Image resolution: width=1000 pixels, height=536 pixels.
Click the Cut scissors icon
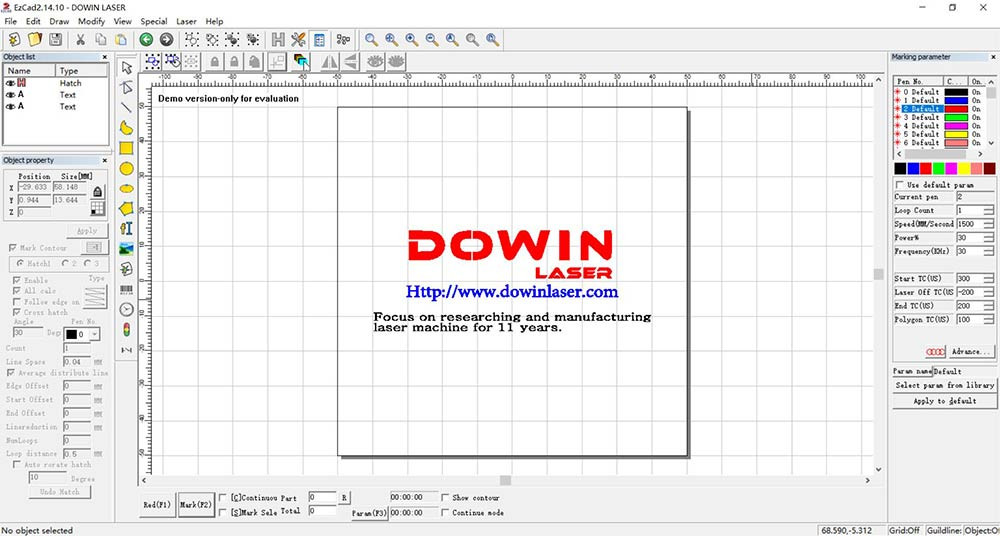click(x=80, y=39)
